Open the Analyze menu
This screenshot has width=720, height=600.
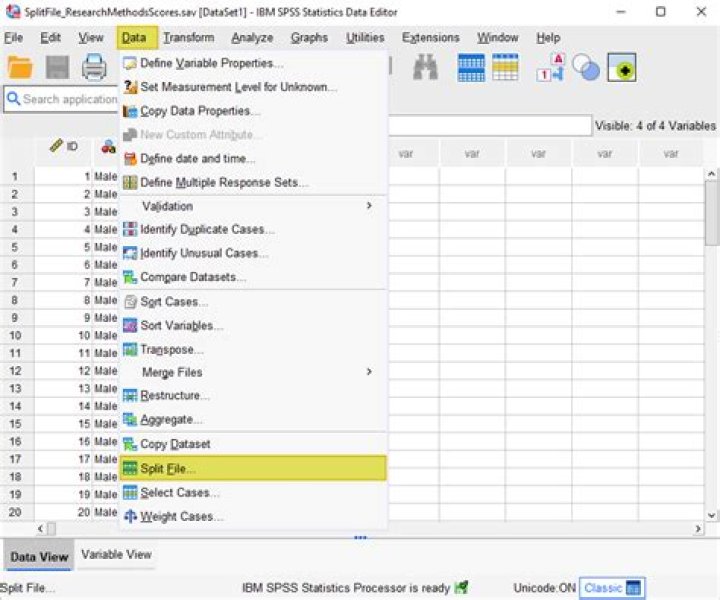(x=252, y=38)
